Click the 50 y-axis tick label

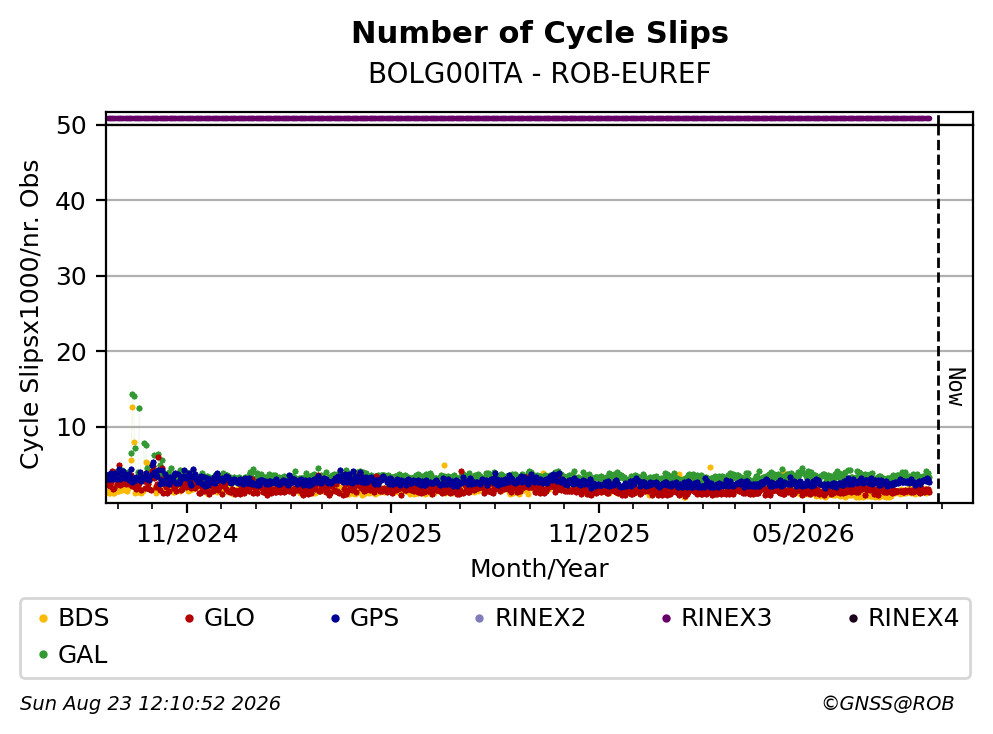[71, 125]
